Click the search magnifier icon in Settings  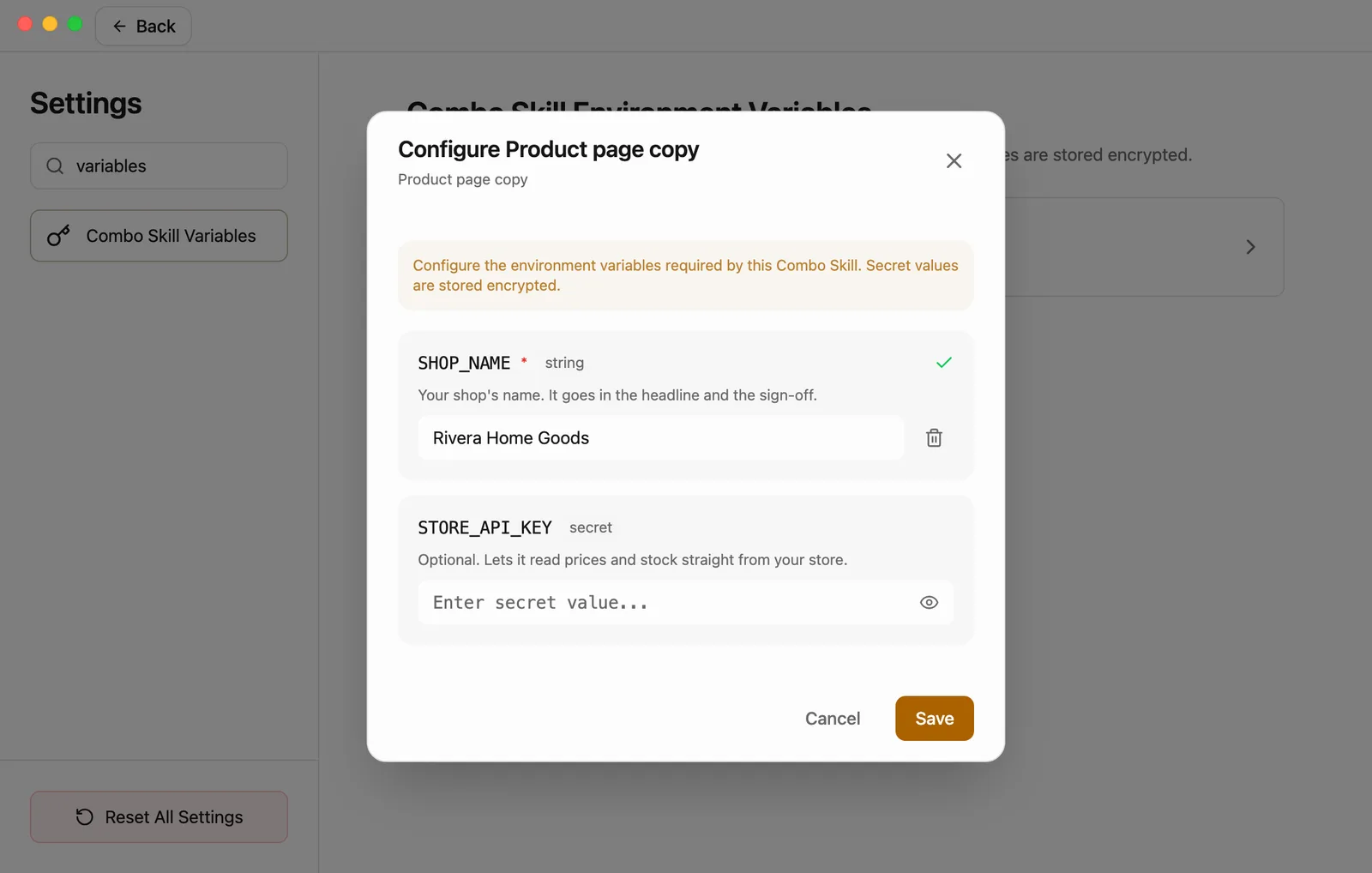click(x=55, y=166)
